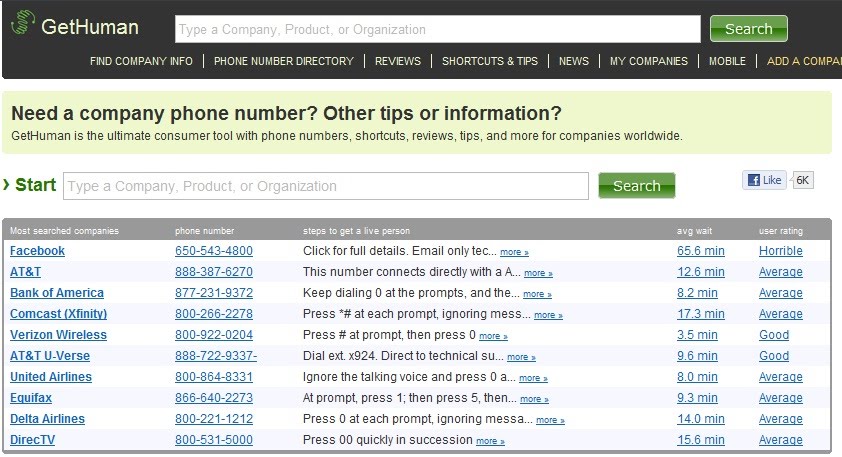Open the 8.0 min average wait link
The image size is (842, 457).
697,376
